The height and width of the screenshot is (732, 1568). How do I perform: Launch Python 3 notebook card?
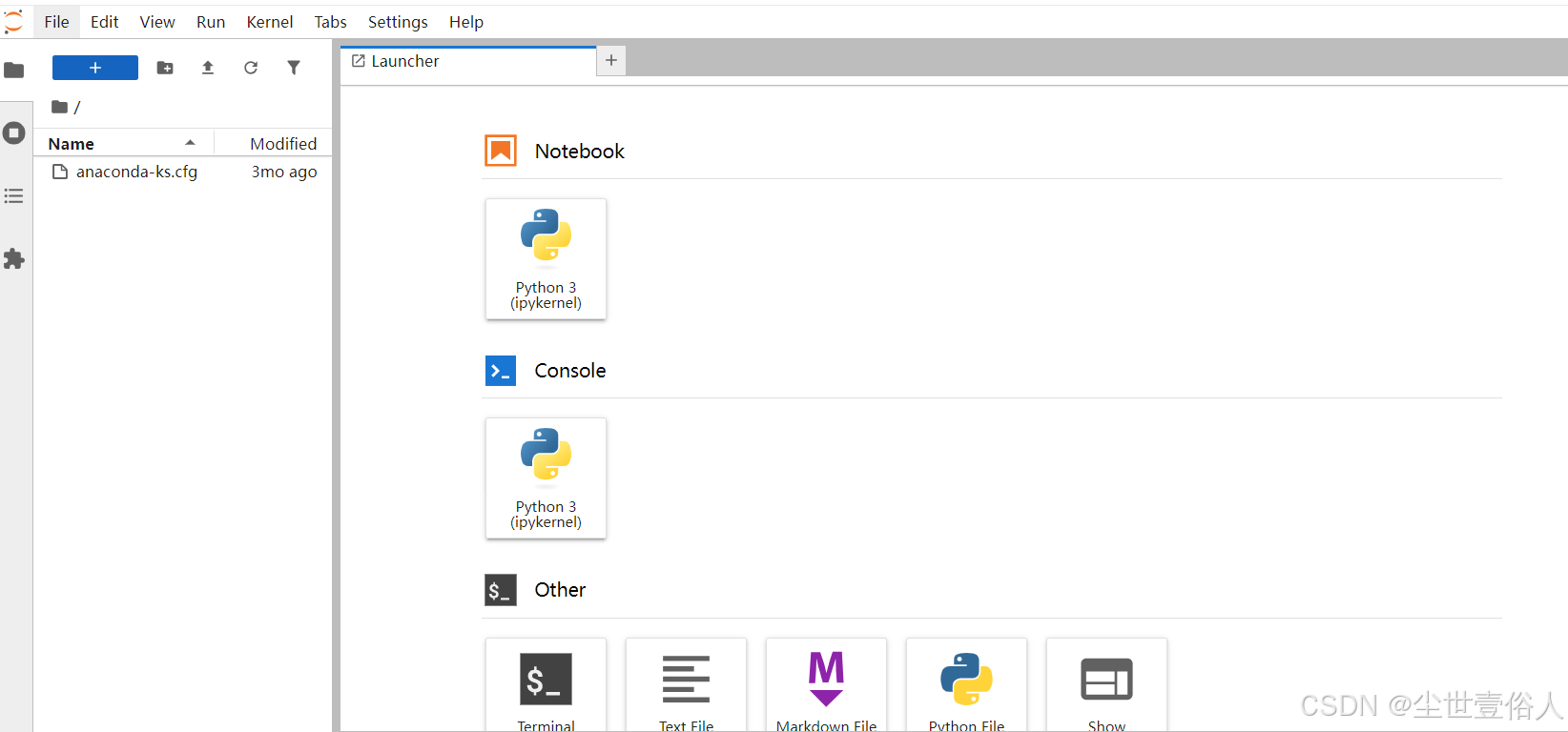[x=546, y=259]
